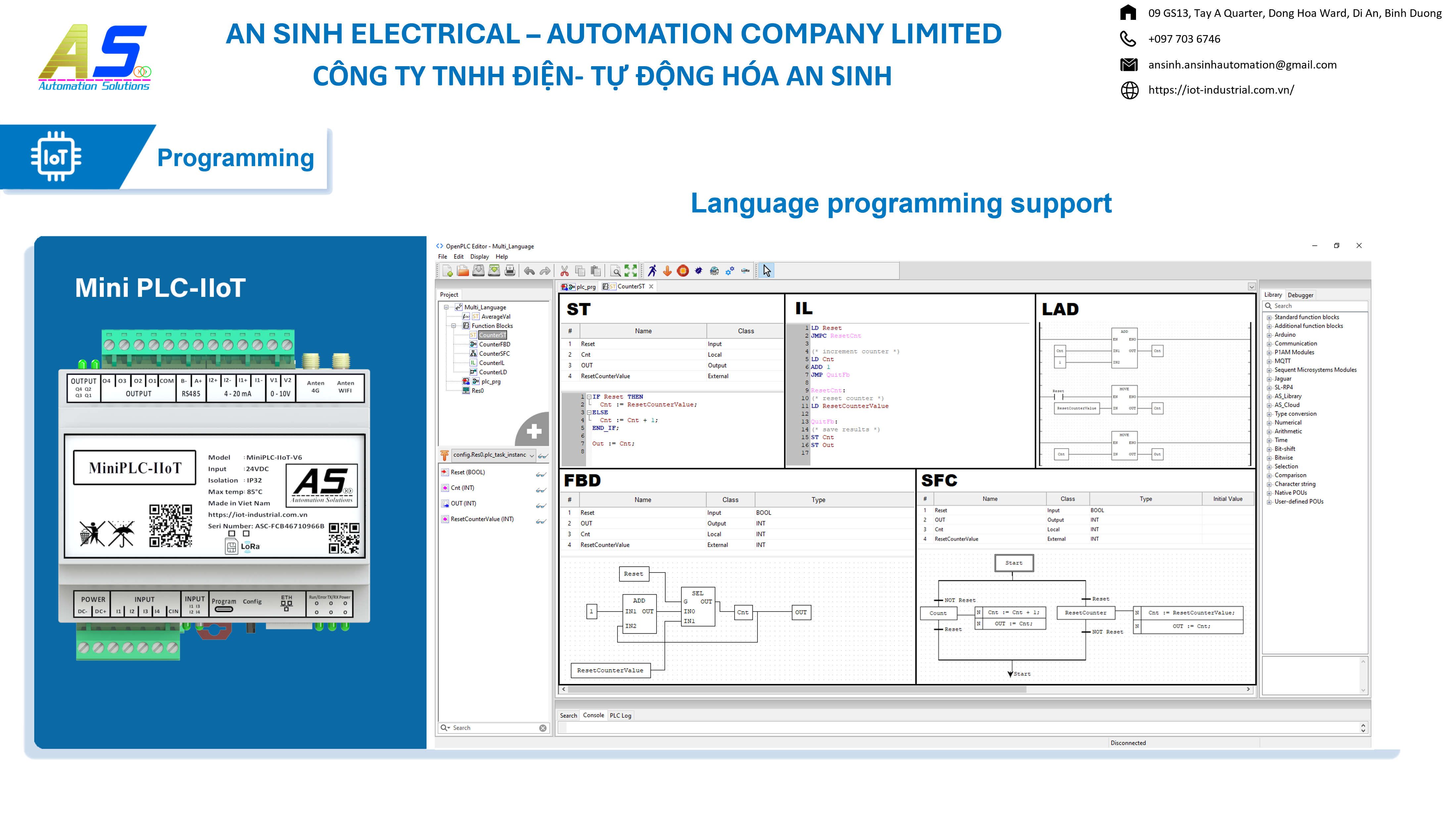Expand the Arduino library node
This screenshot has height=819, width=1456.
click(1269, 335)
